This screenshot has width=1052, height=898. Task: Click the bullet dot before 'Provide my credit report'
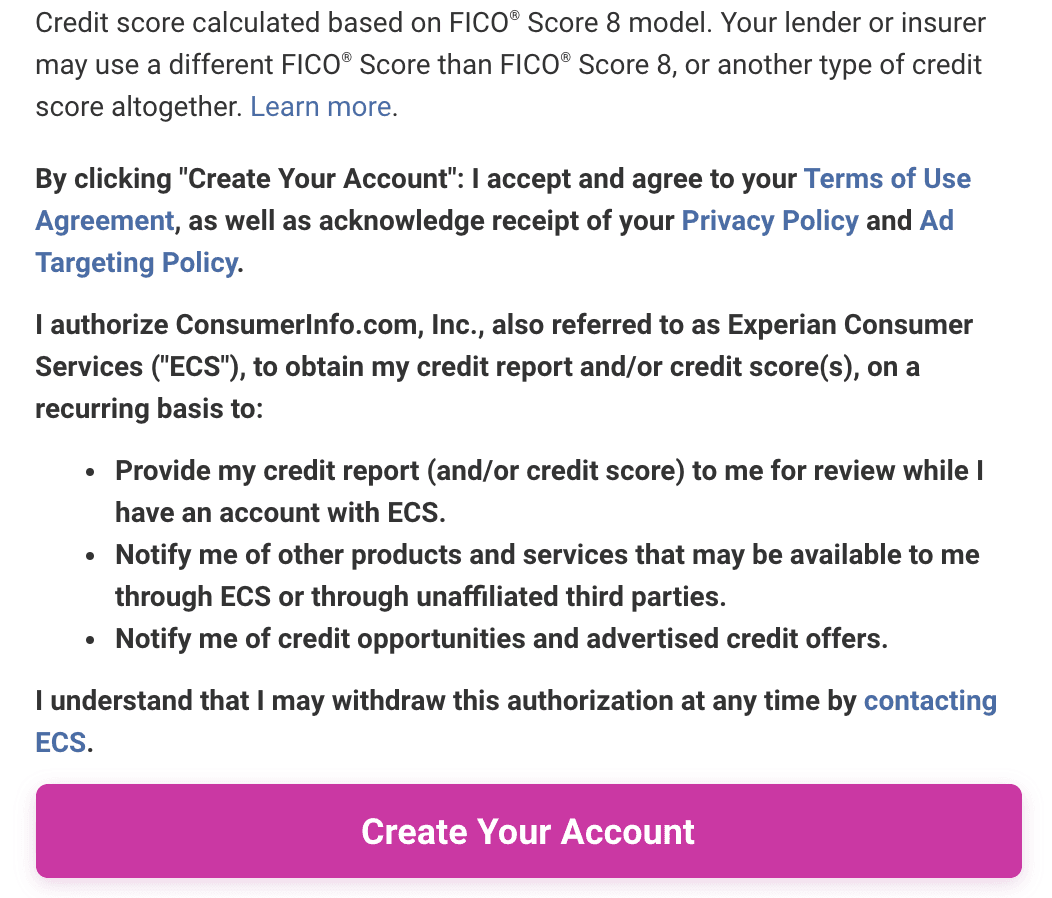[91, 472]
